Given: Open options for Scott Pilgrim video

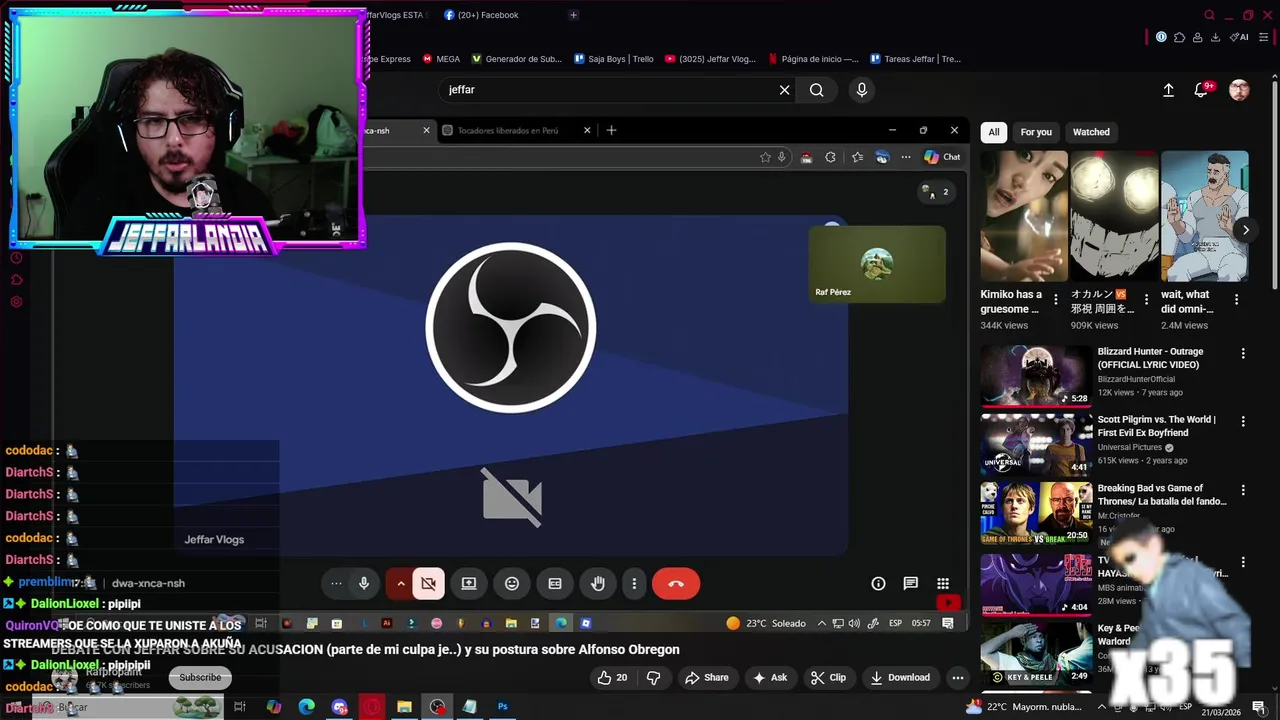Looking at the screenshot, I should coord(1243,421).
